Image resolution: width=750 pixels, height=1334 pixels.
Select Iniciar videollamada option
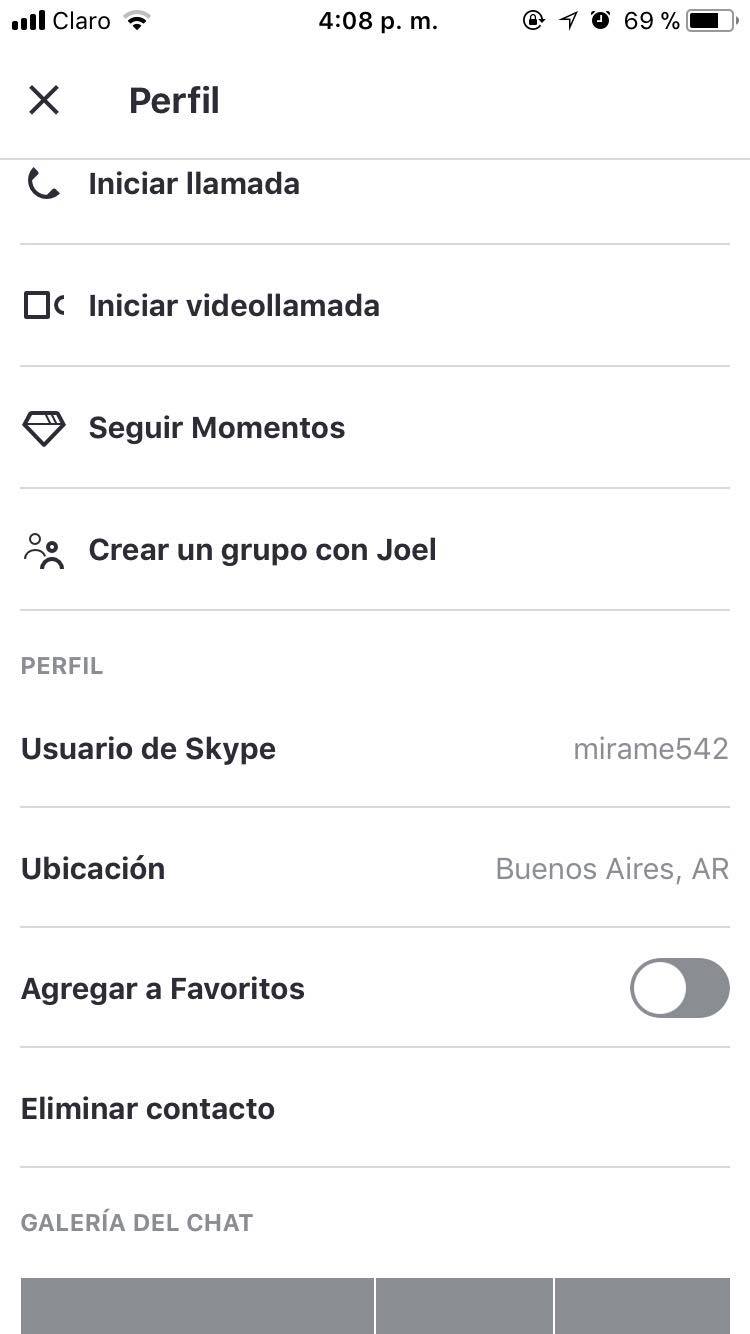(375, 306)
